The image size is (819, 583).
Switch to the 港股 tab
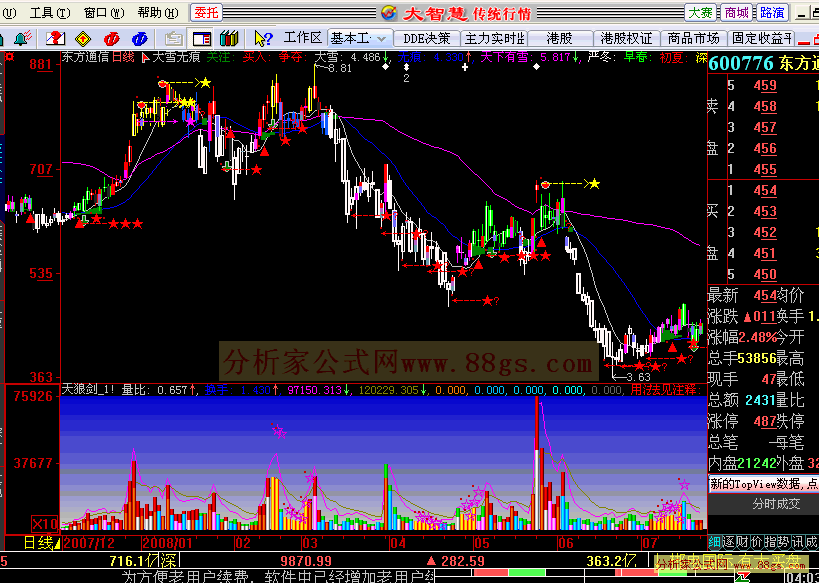tap(560, 38)
